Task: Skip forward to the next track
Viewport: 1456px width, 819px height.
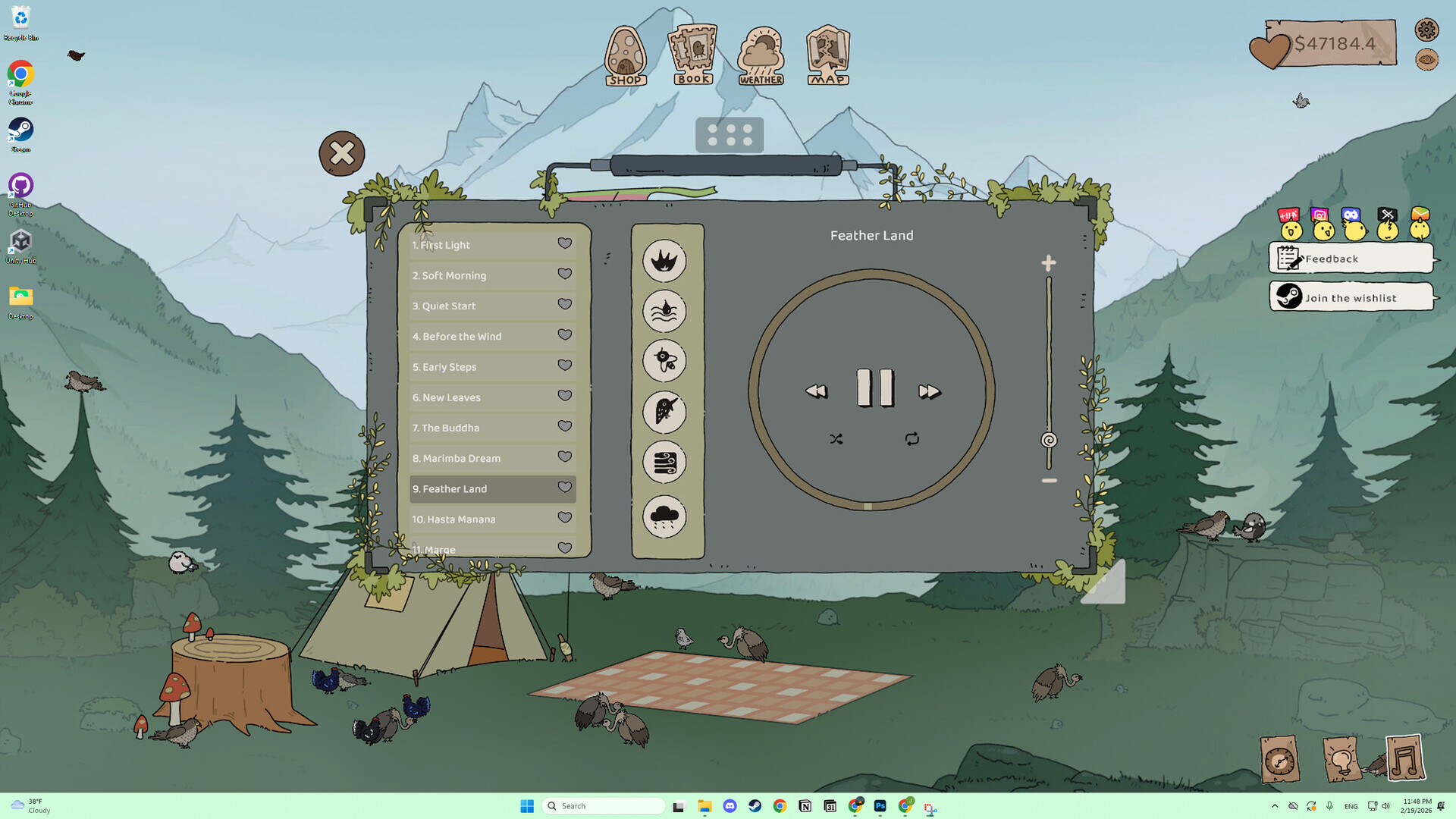Action: (928, 391)
